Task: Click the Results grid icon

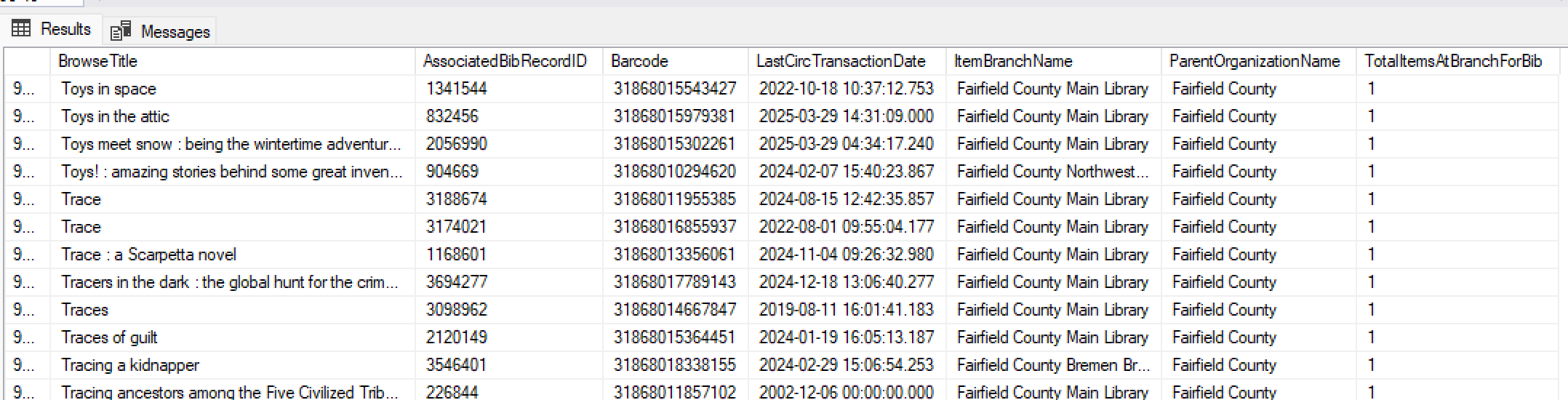Action: point(22,29)
